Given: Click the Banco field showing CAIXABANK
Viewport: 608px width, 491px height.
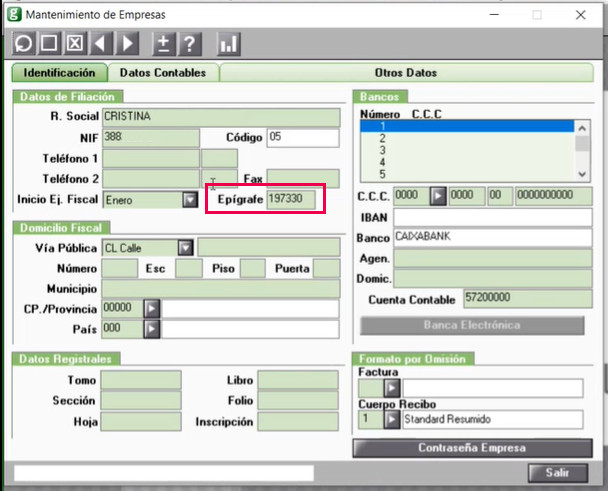Looking at the screenshot, I should click(x=493, y=237).
